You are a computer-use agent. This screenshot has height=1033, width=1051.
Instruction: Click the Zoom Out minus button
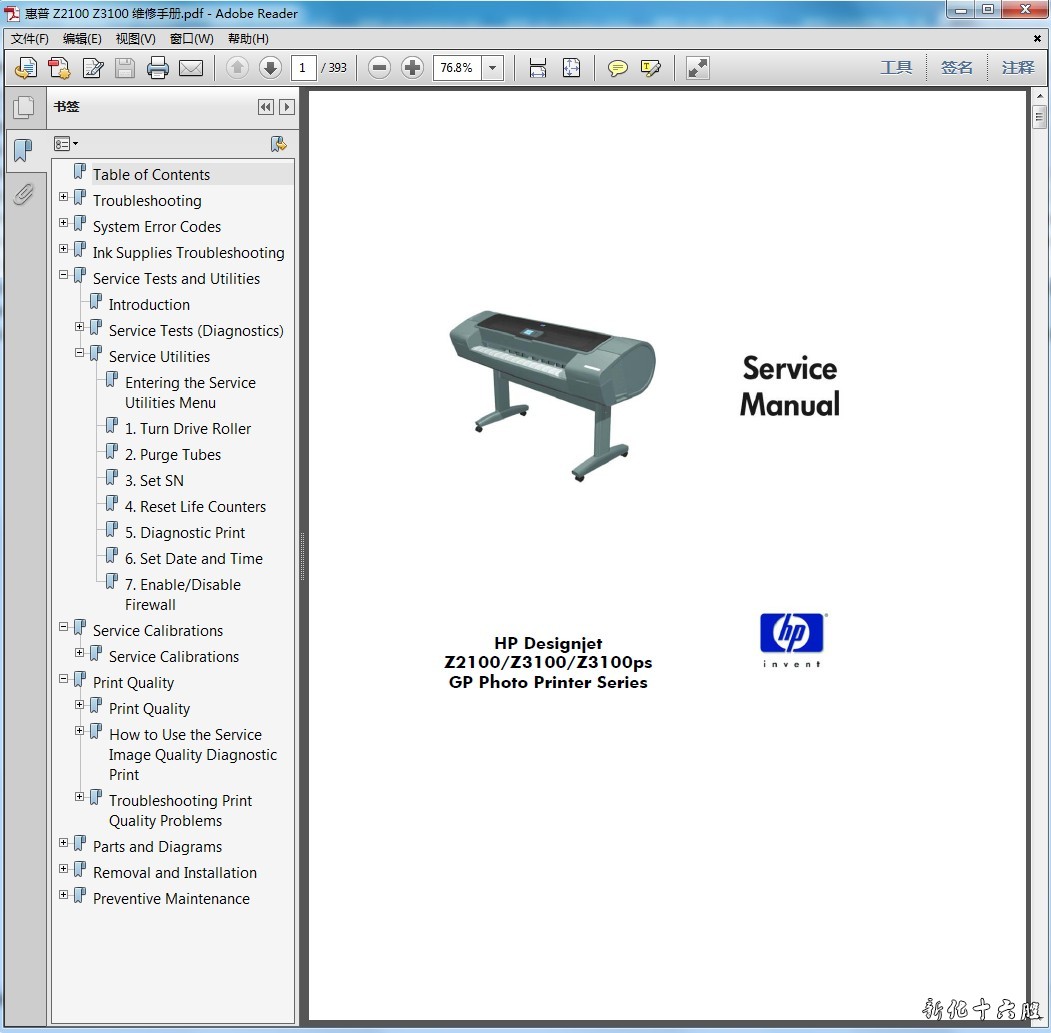379,68
